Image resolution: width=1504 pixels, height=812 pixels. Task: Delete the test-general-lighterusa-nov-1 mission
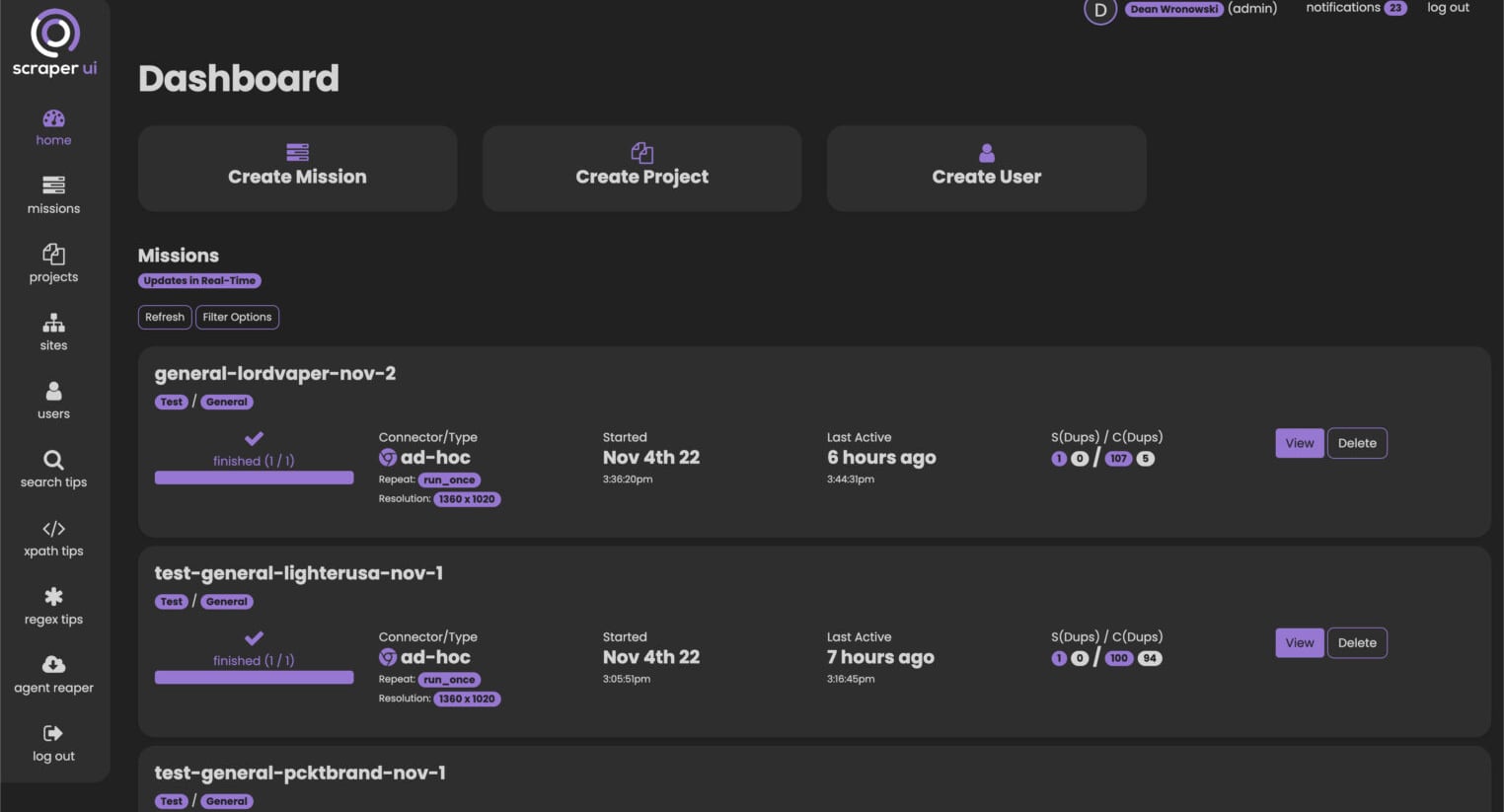[x=1357, y=643]
